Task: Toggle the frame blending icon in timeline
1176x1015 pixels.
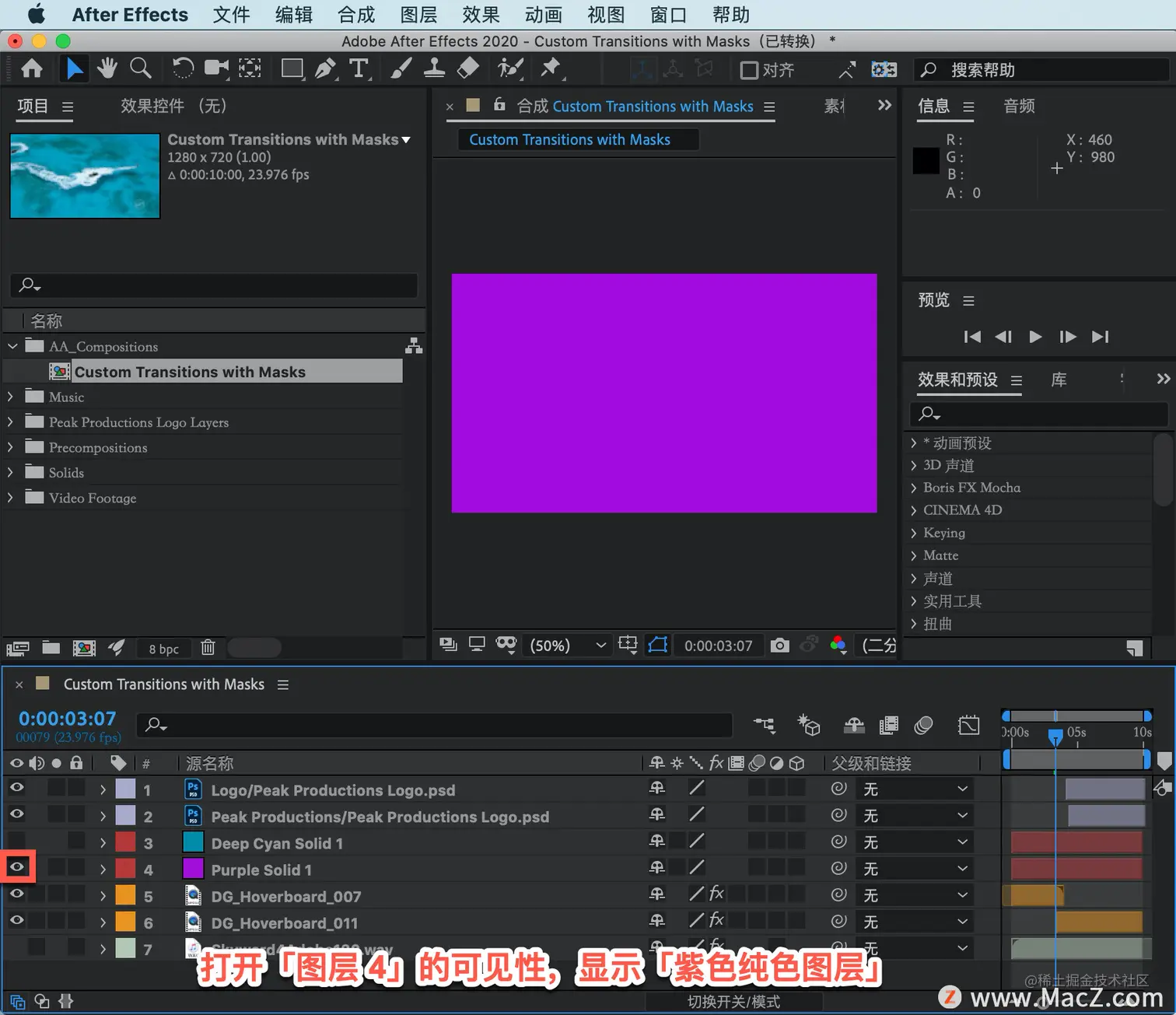Action: click(888, 726)
